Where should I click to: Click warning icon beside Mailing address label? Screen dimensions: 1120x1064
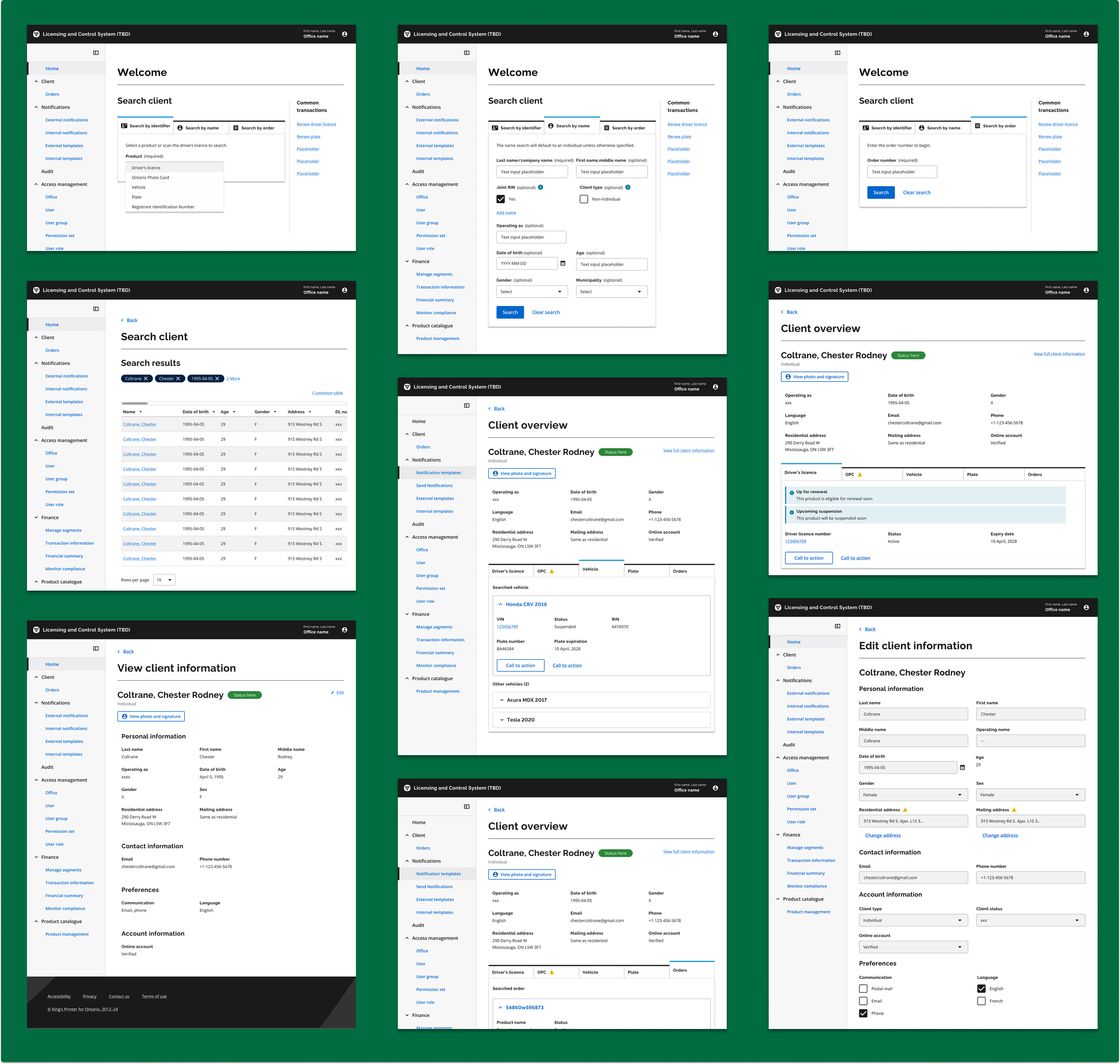click(1014, 810)
